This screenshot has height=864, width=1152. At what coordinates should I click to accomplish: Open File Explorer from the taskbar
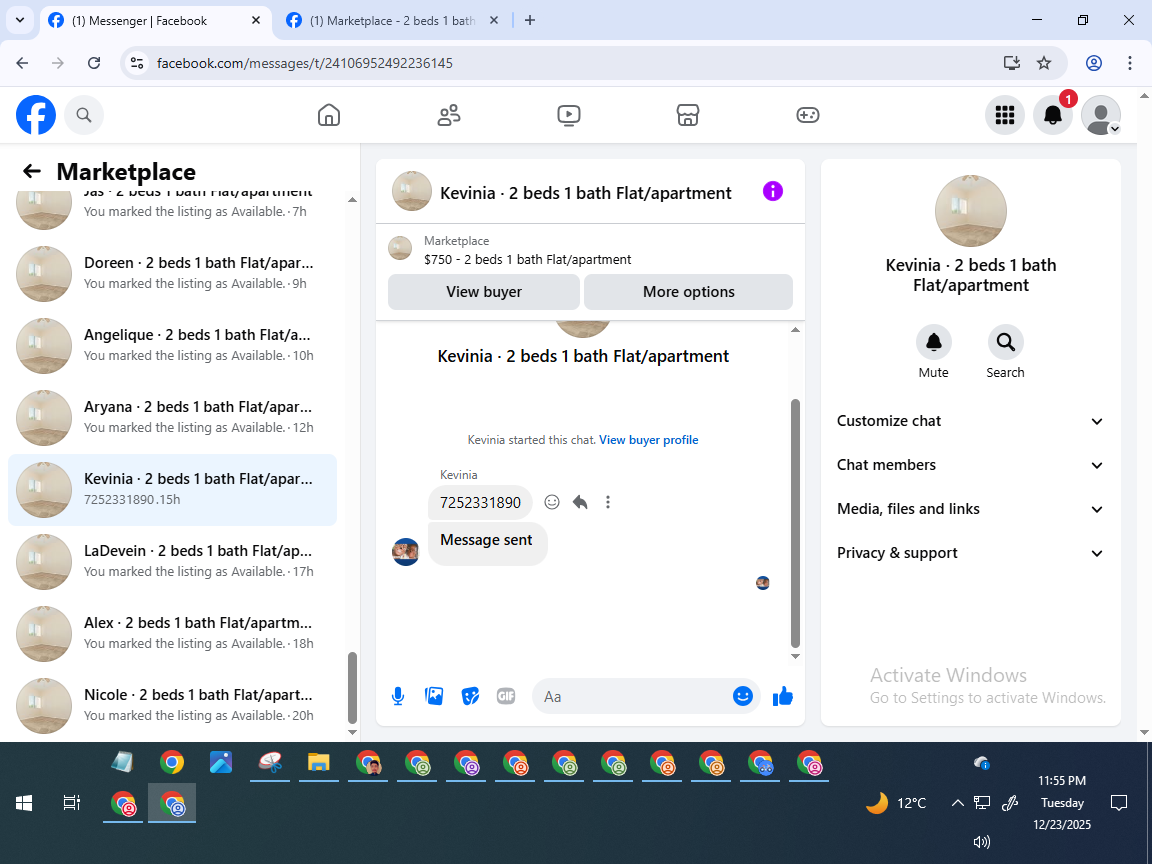coord(318,763)
